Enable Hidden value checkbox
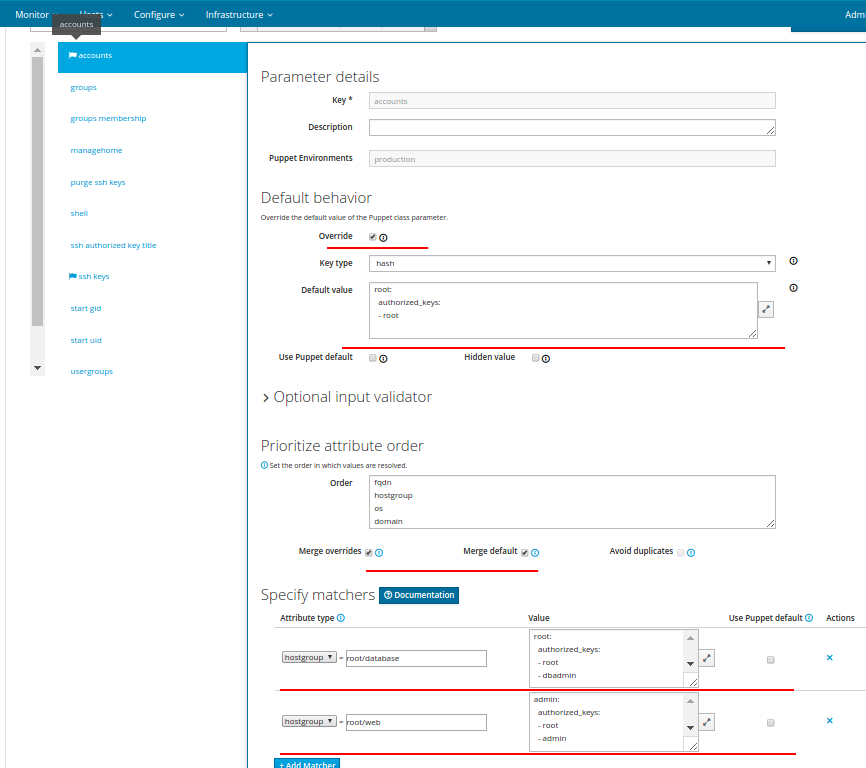Image resolution: width=866 pixels, height=768 pixels. pyautogui.click(x=535, y=358)
